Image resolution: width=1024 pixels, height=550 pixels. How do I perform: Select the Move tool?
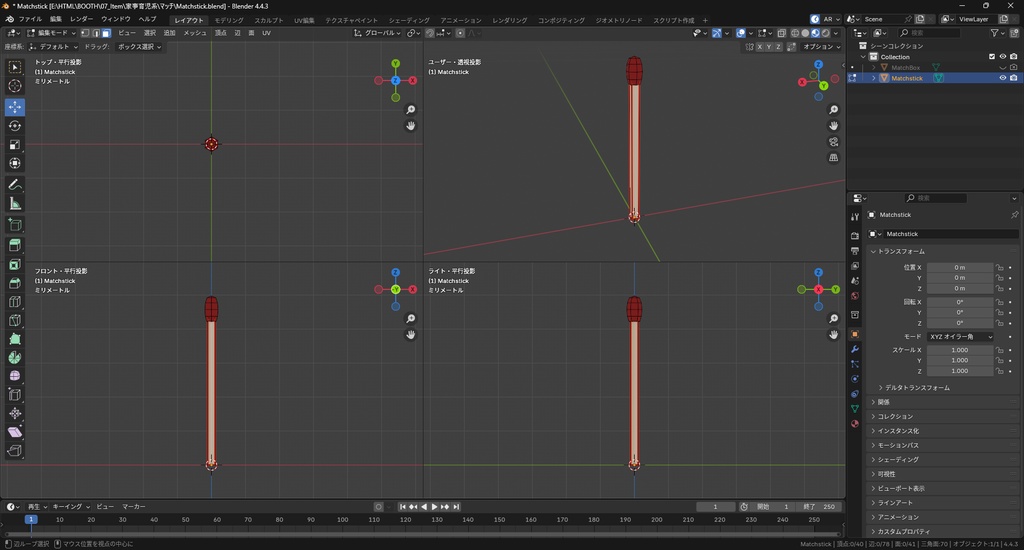click(14, 106)
